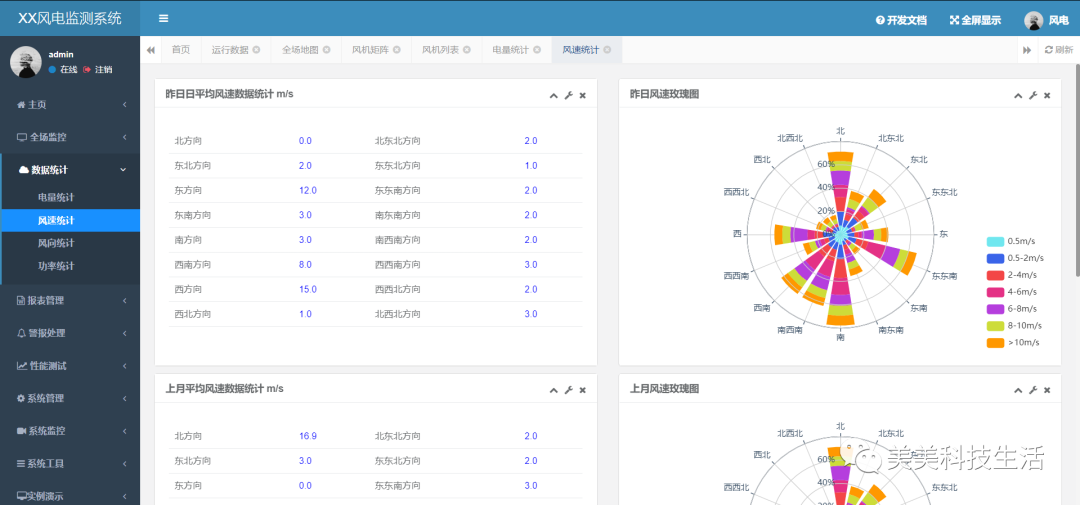Click the 注销 logout link

pos(98,70)
